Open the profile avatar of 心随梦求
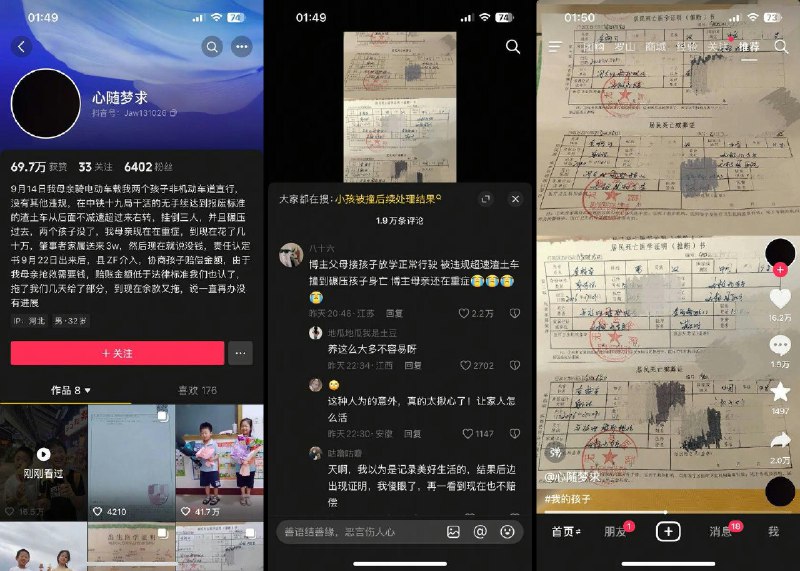This screenshot has width=800, height=571. [x=46, y=104]
